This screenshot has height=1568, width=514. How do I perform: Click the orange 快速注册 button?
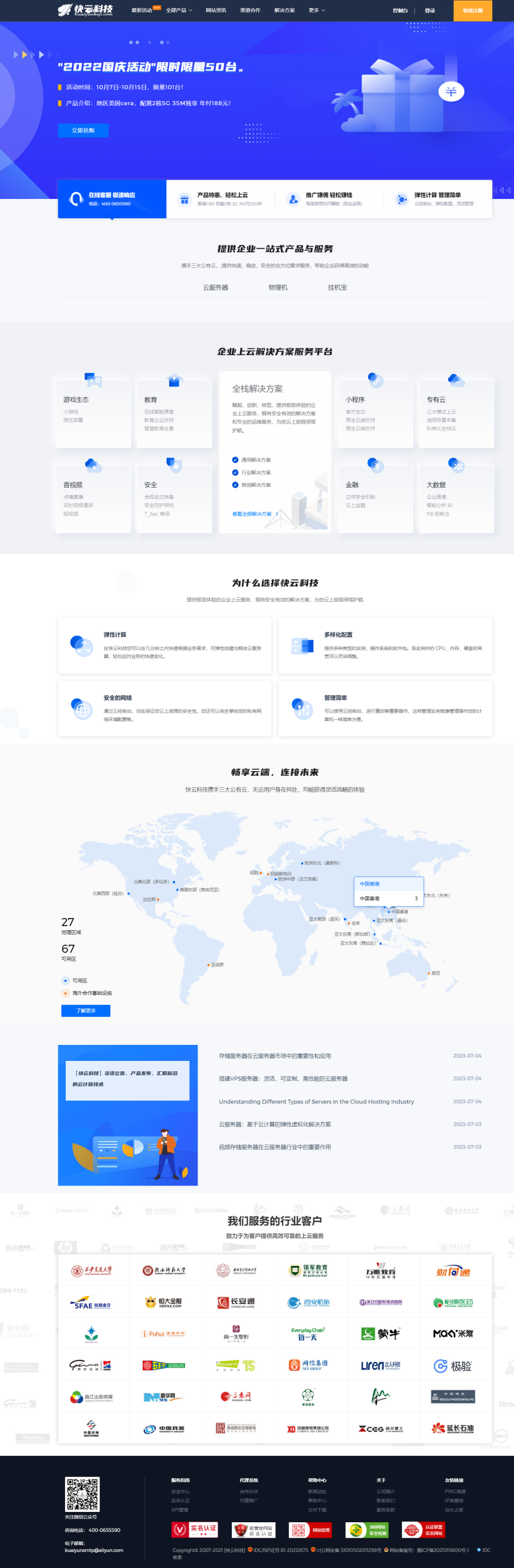[472, 10]
